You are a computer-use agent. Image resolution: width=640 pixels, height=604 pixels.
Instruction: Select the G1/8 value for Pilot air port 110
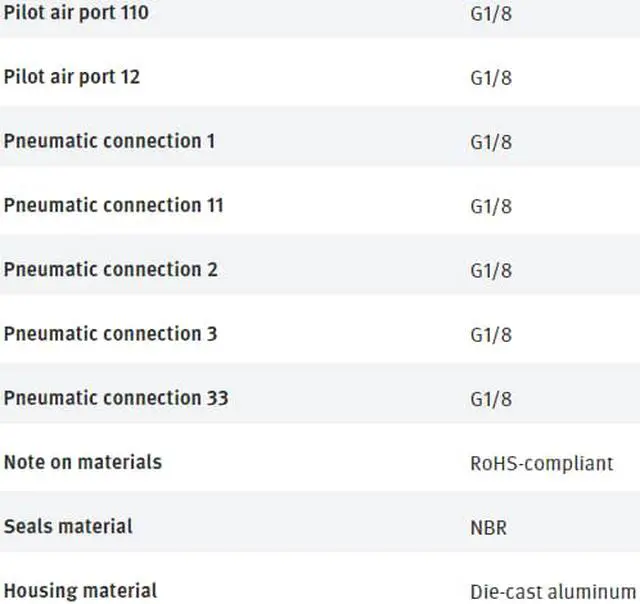[490, 15]
